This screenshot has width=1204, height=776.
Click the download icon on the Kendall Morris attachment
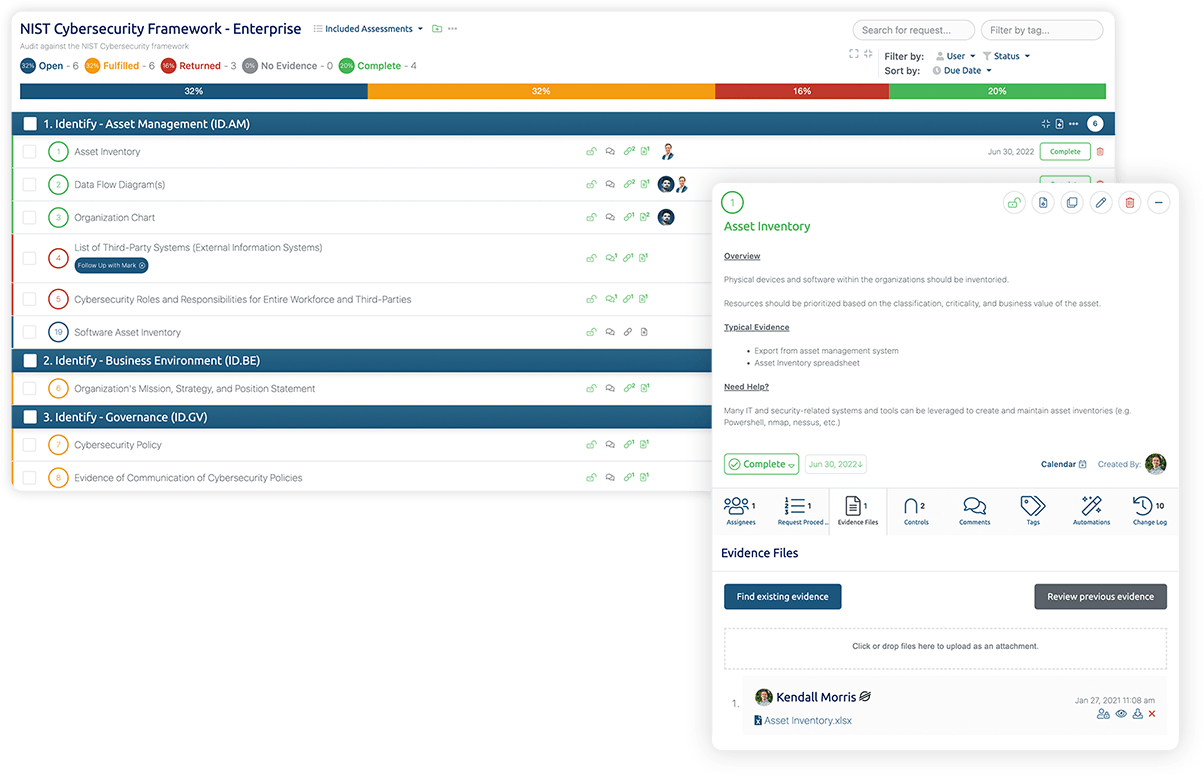coord(1138,714)
